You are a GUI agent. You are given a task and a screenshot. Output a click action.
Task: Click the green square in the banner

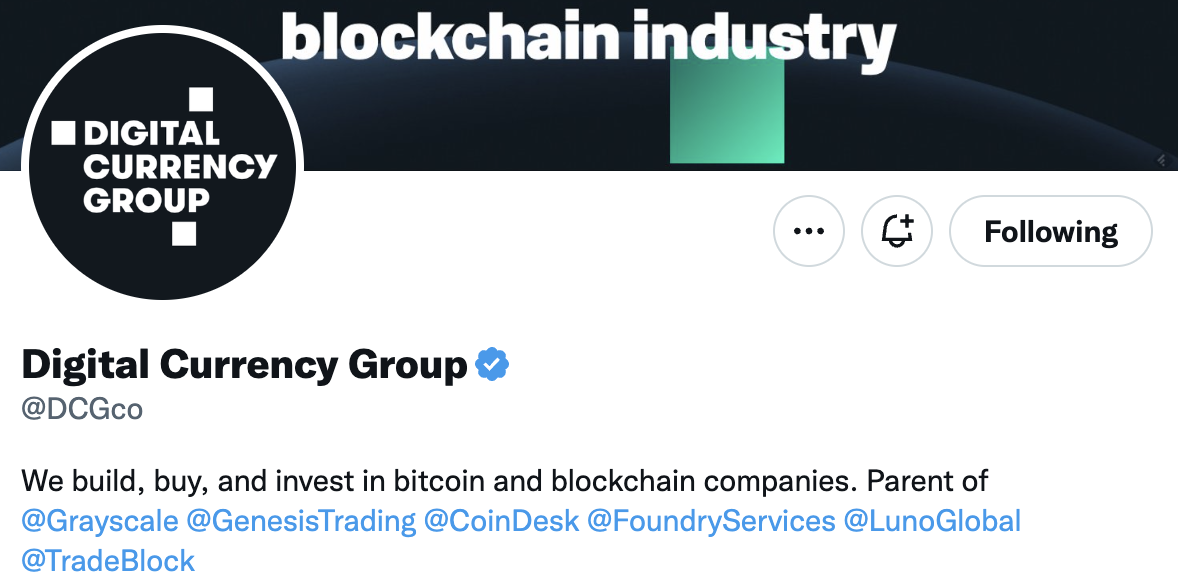tap(726, 105)
